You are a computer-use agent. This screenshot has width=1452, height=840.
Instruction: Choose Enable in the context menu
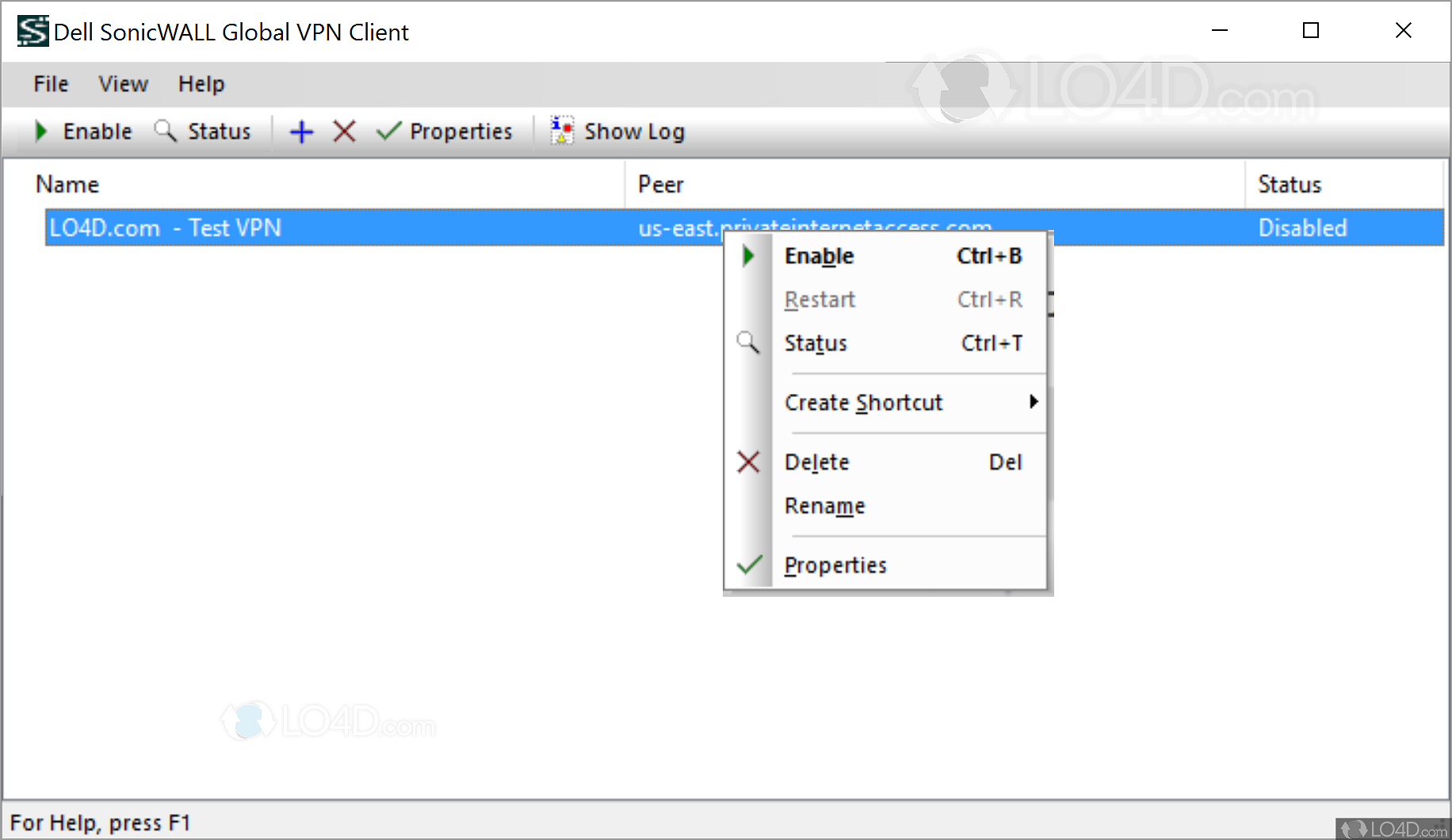[x=885, y=256]
